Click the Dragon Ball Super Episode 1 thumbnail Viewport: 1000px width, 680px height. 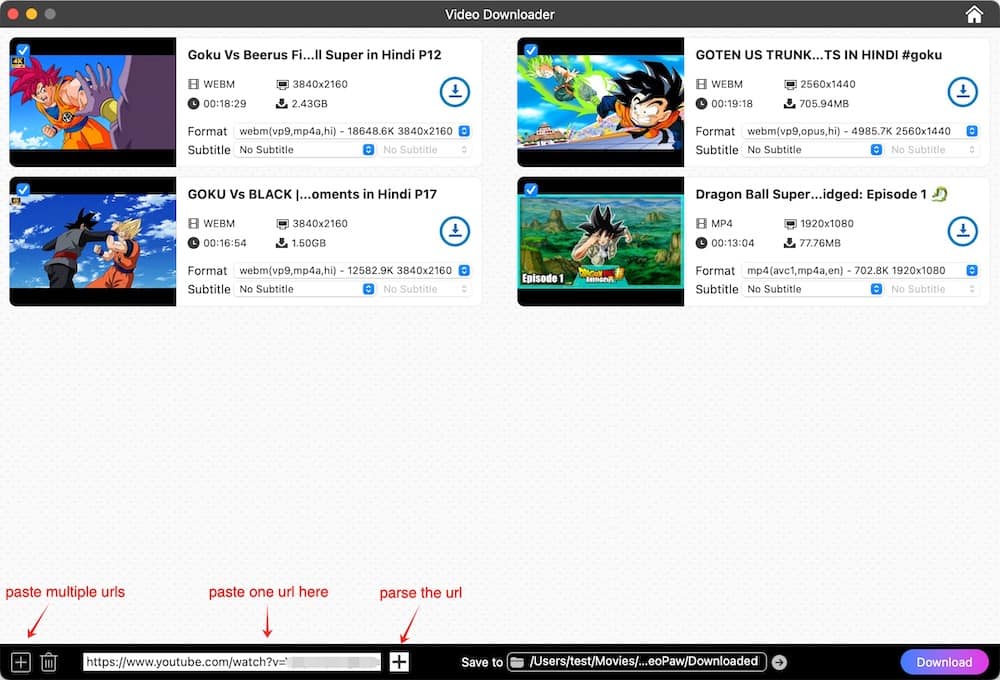pos(600,240)
